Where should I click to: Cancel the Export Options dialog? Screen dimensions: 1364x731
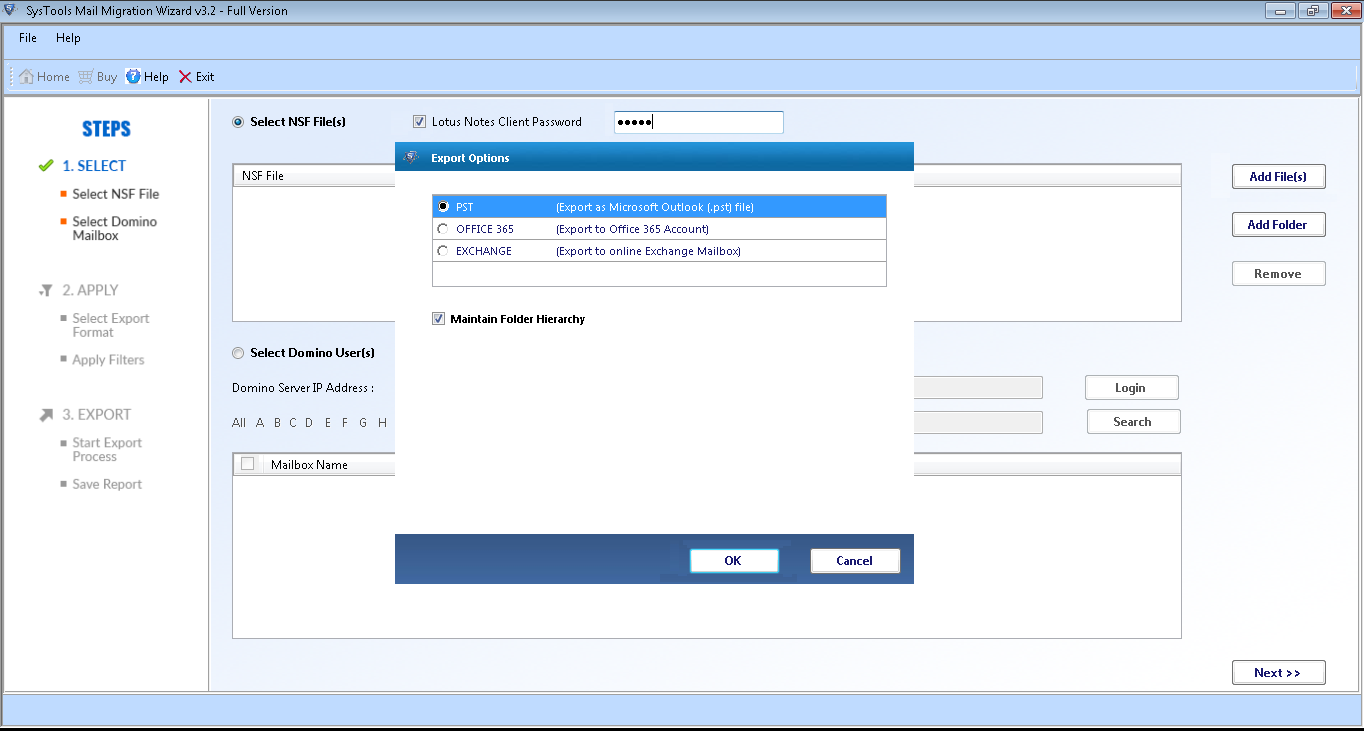[855, 560]
